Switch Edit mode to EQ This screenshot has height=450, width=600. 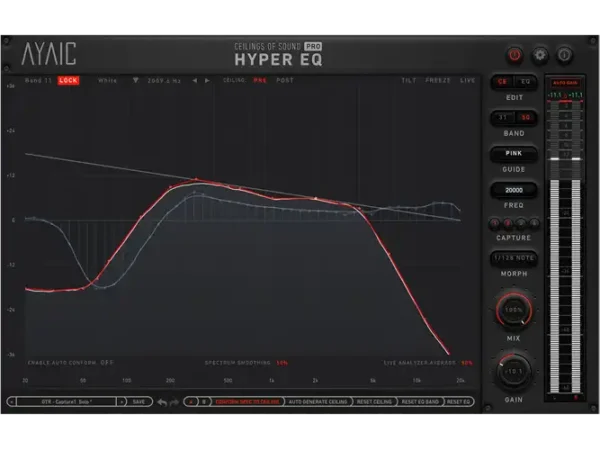click(525, 82)
